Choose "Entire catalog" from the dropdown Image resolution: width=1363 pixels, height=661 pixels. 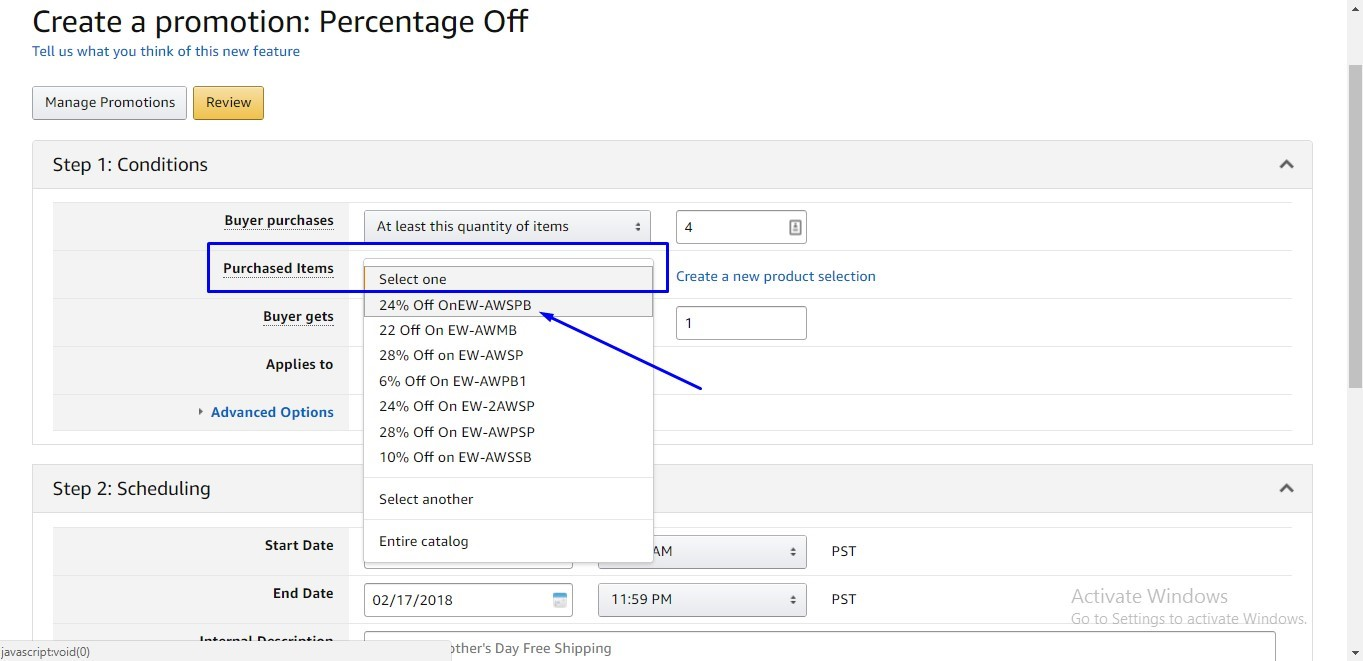(x=423, y=541)
